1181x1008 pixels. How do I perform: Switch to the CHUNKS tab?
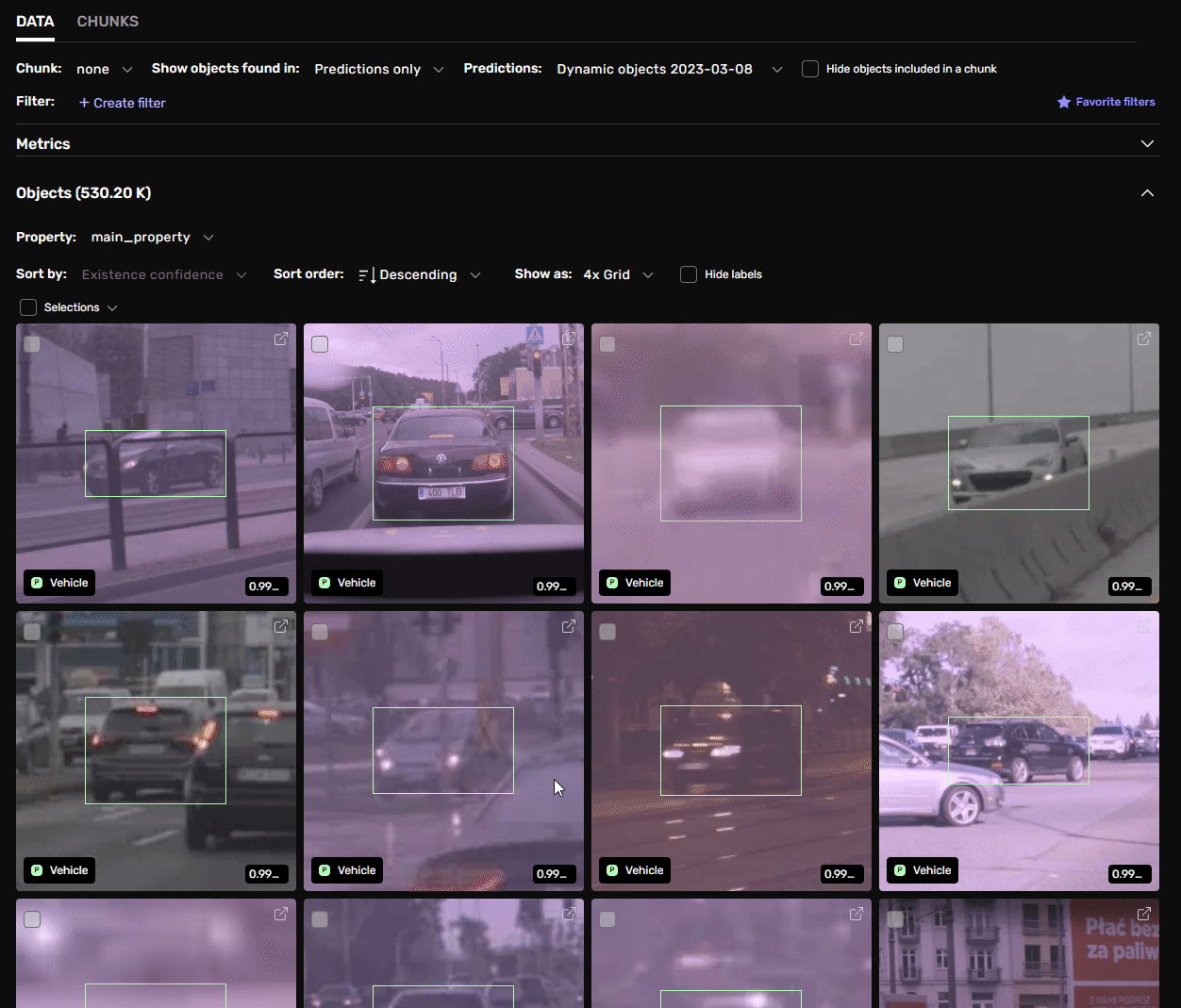(x=108, y=21)
